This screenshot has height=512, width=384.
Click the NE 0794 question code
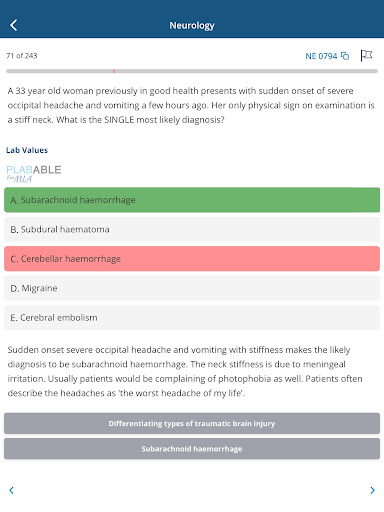click(321, 56)
